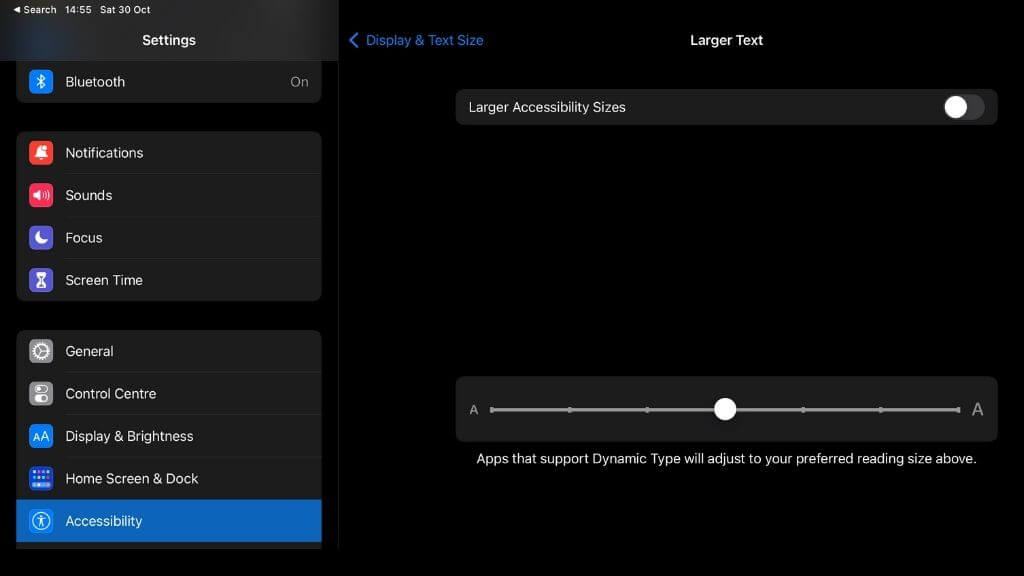Viewport: 1024px width, 576px height.
Task: Open General settings label
Action: pyautogui.click(x=89, y=351)
